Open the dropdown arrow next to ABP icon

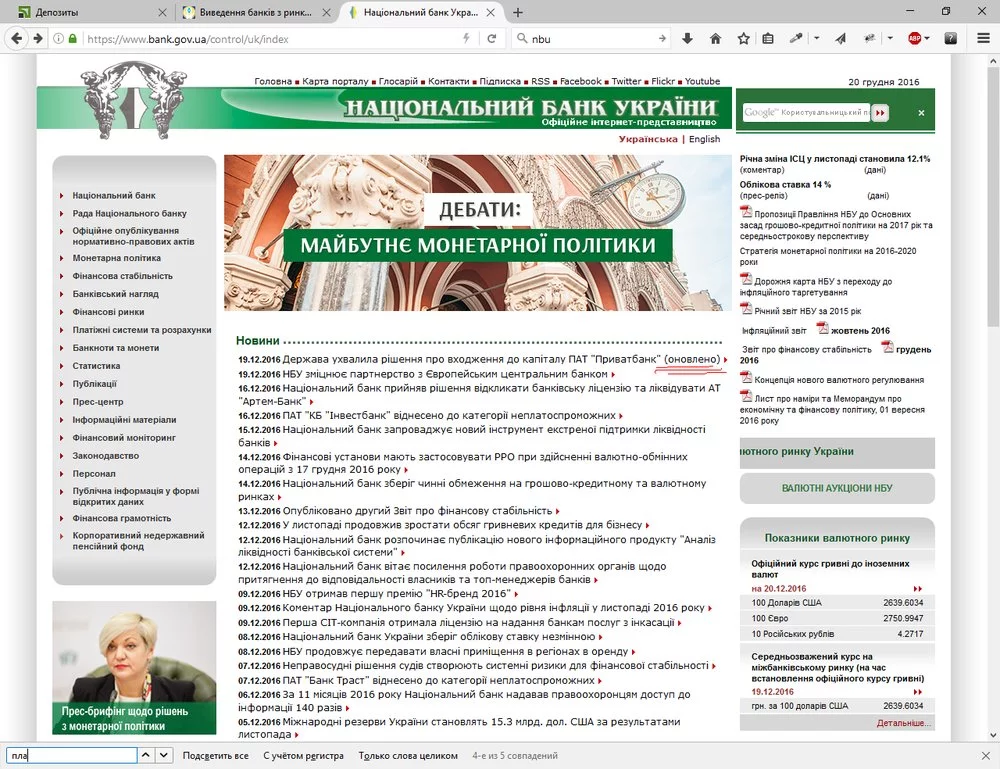click(927, 39)
